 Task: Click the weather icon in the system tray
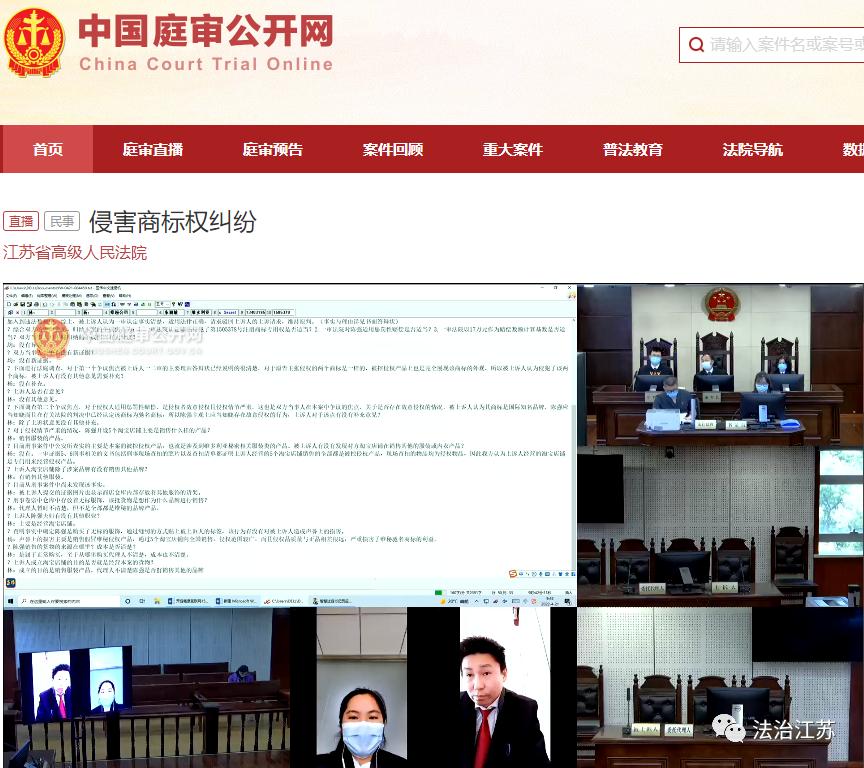coord(442,602)
